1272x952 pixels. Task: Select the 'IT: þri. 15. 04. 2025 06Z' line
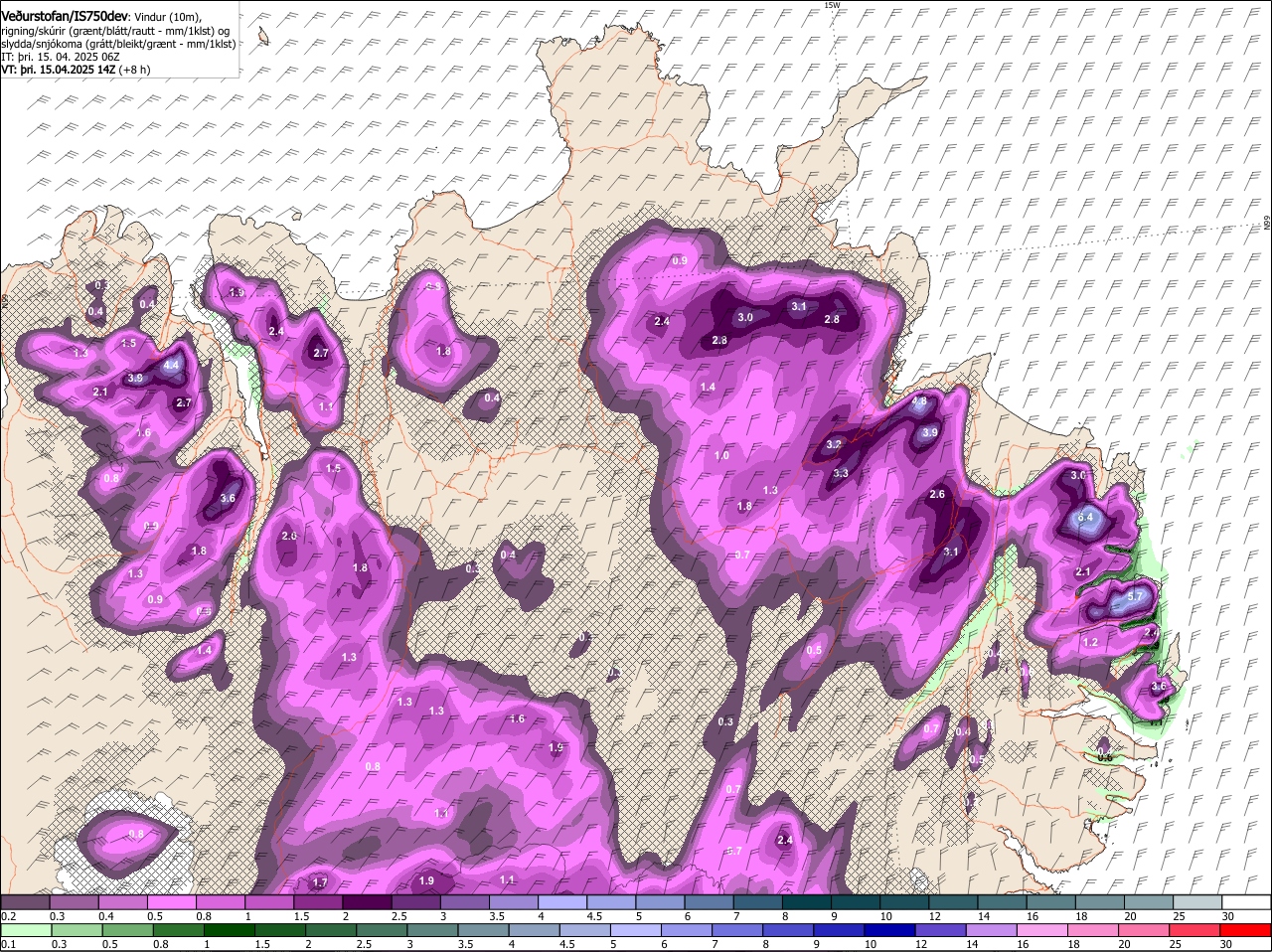pos(62,57)
